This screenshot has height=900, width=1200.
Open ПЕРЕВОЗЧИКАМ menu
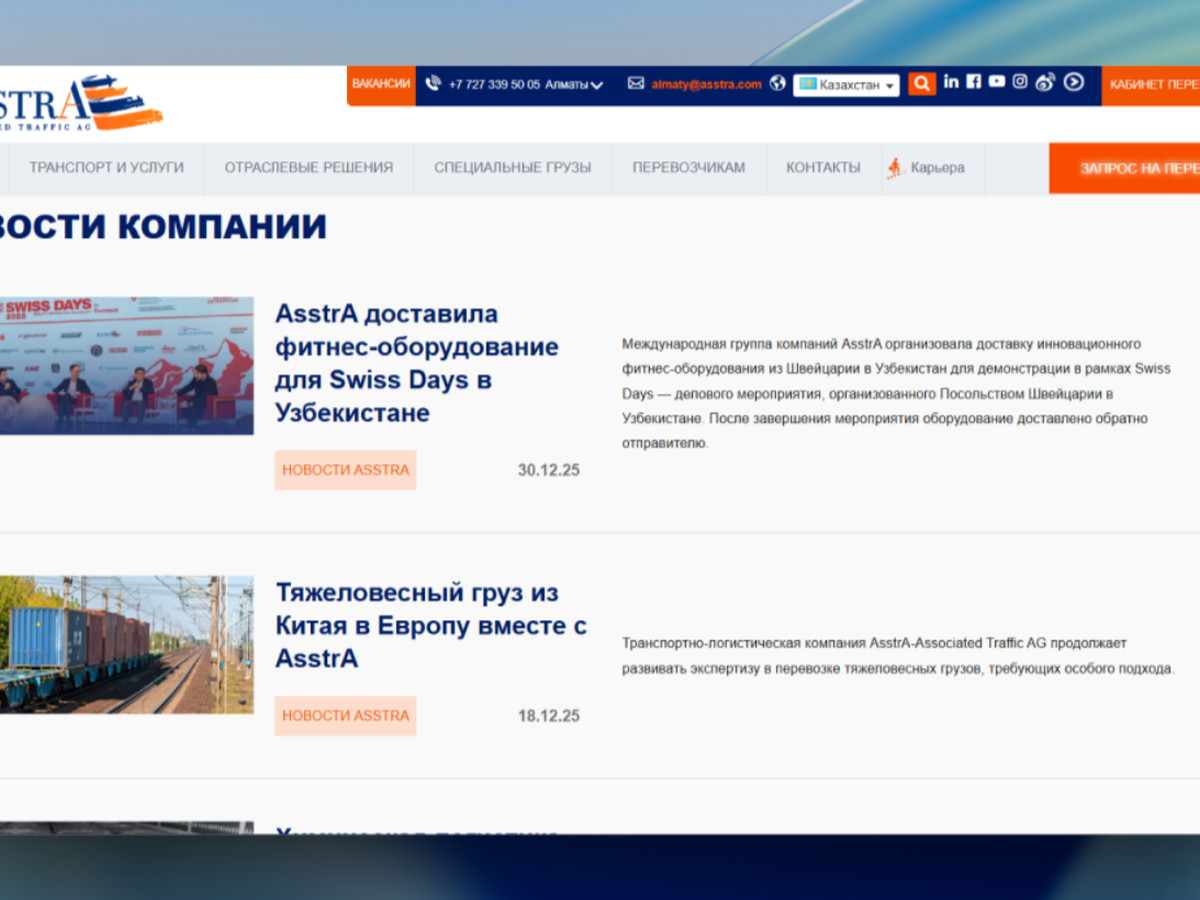pyautogui.click(x=689, y=168)
